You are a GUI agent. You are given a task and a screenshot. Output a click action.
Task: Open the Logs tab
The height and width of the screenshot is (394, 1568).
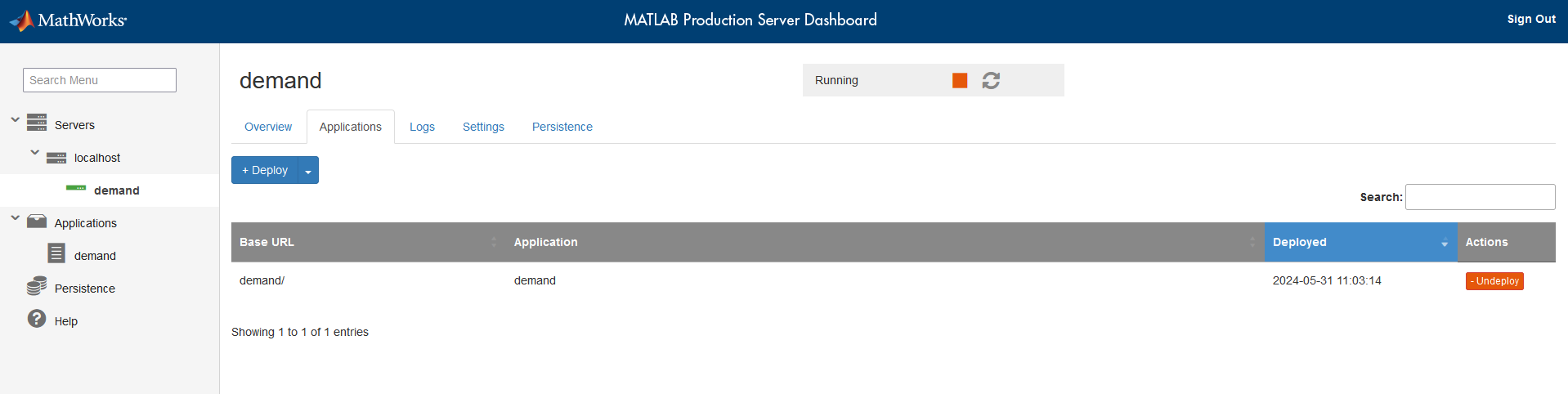[422, 127]
